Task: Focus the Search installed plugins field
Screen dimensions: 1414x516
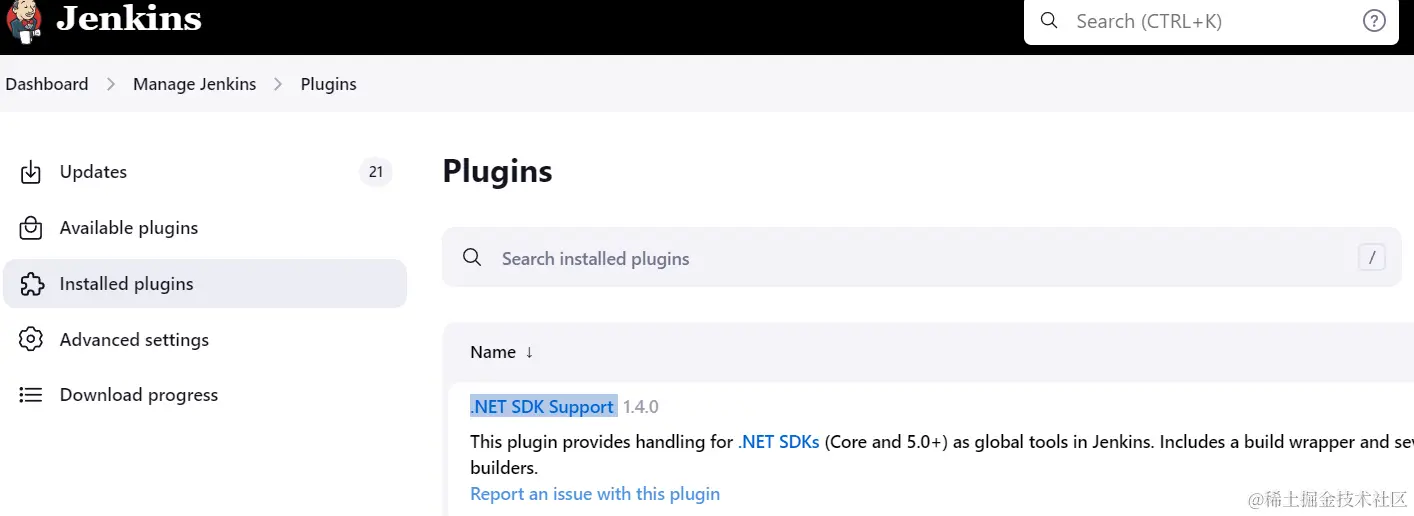Action: [900, 258]
